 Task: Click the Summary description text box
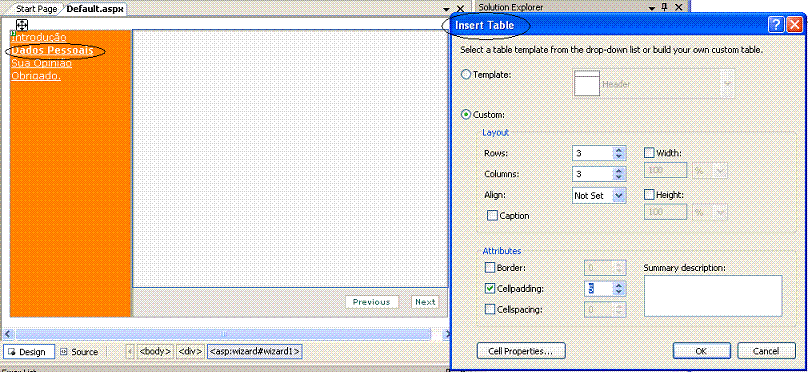pyautogui.click(x=713, y=296)
